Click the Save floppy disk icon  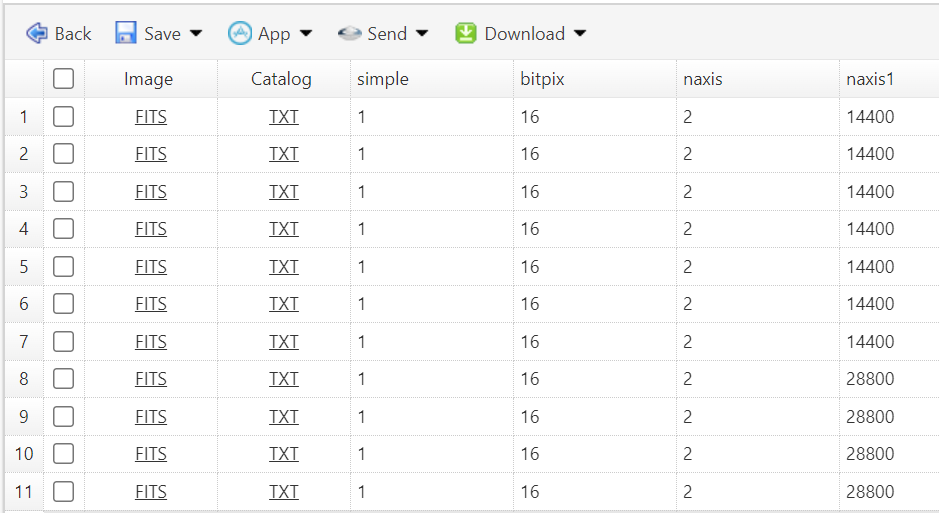point(126,33)
